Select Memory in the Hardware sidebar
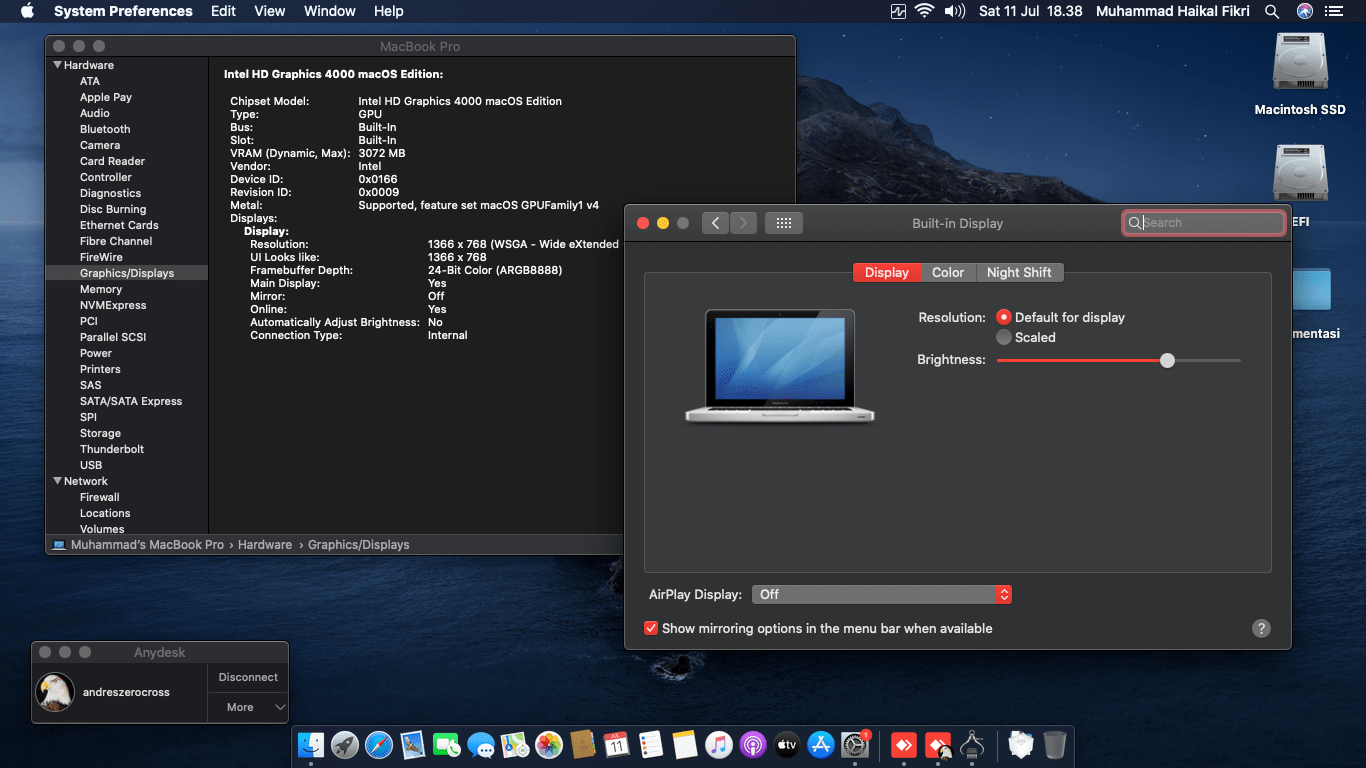1366x768 pixels. [101, 289]
